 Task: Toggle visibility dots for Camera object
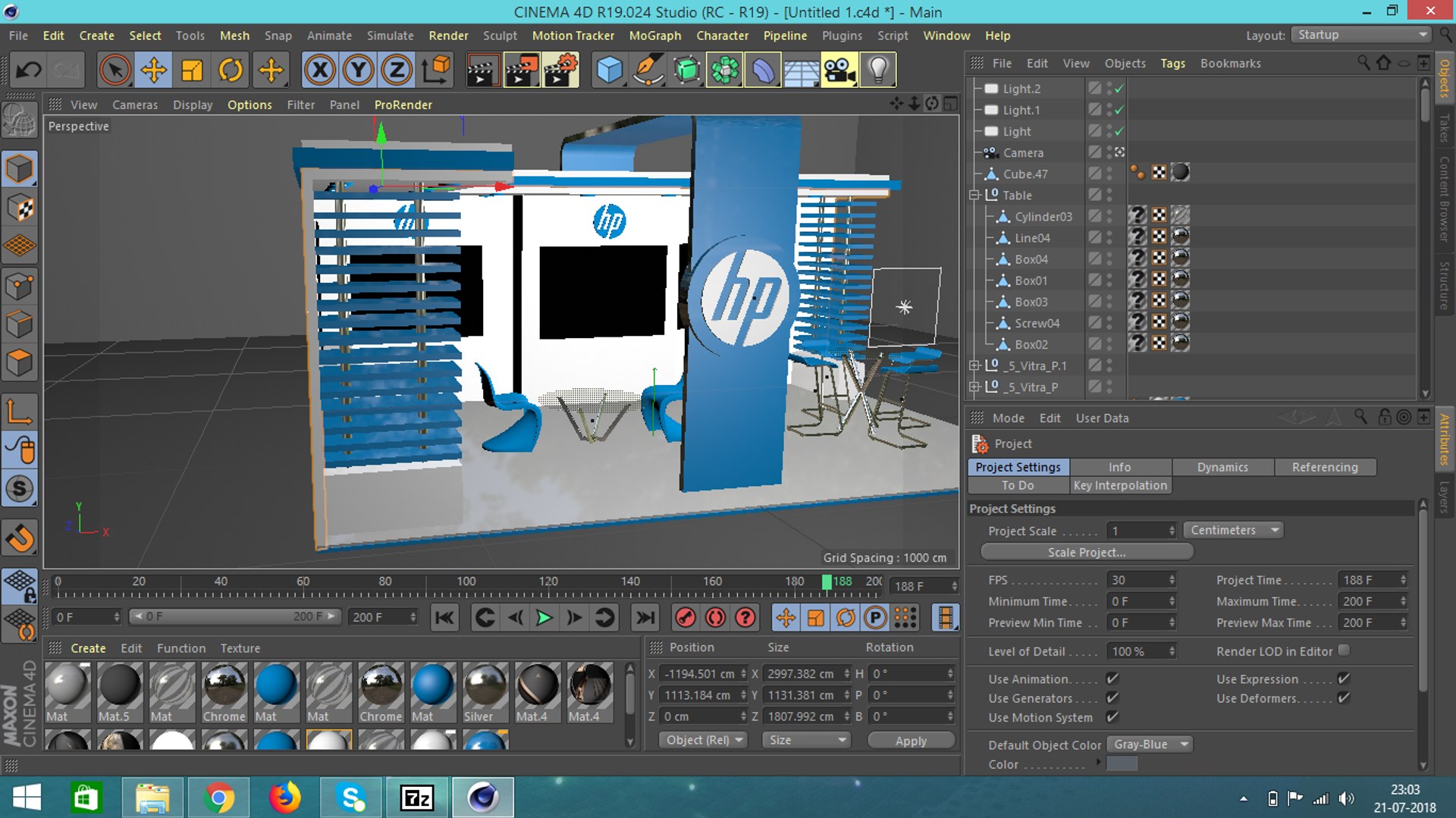coord(1109,152)
